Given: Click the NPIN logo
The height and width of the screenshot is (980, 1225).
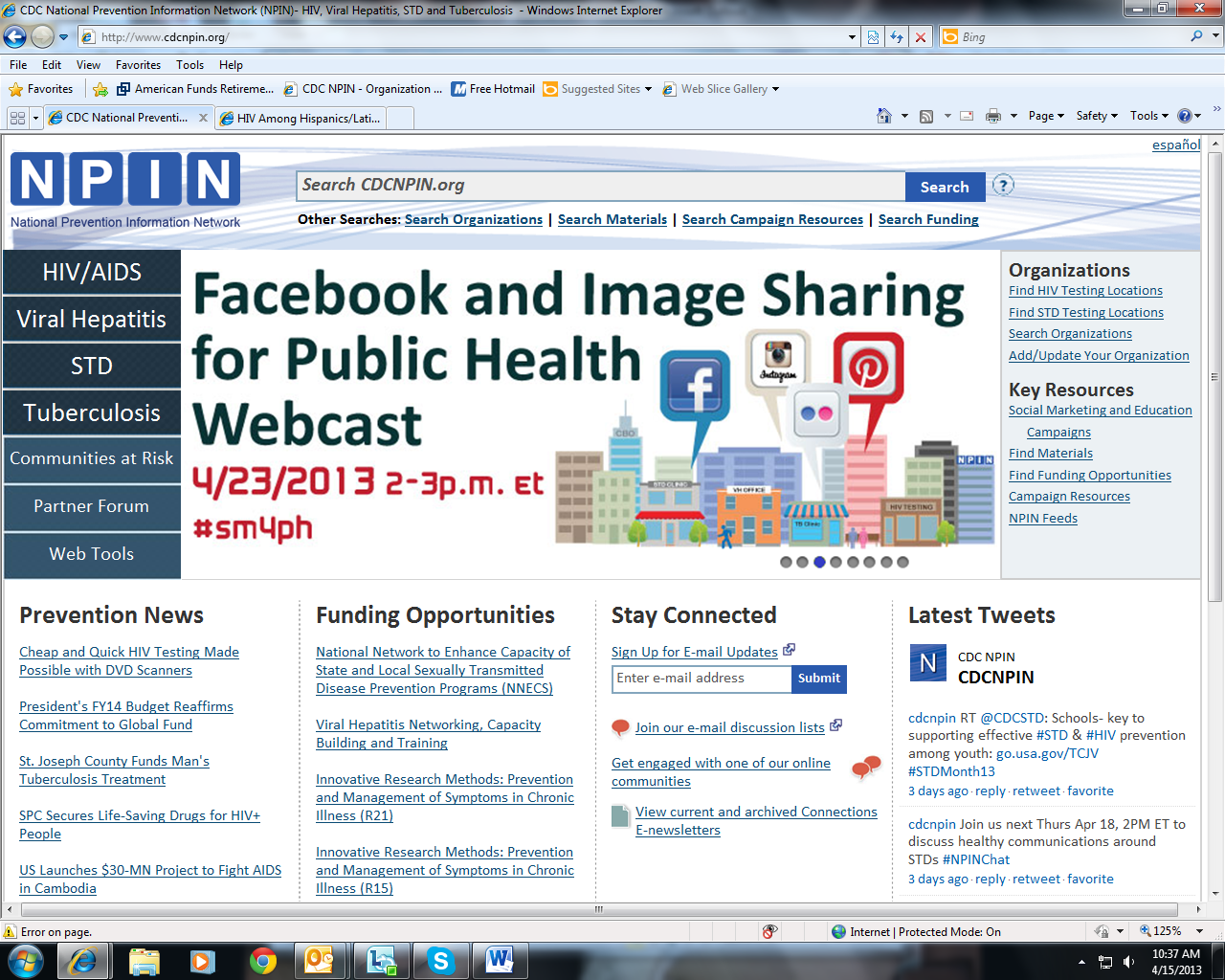Looking at the screenshot, I should [125, 190].
